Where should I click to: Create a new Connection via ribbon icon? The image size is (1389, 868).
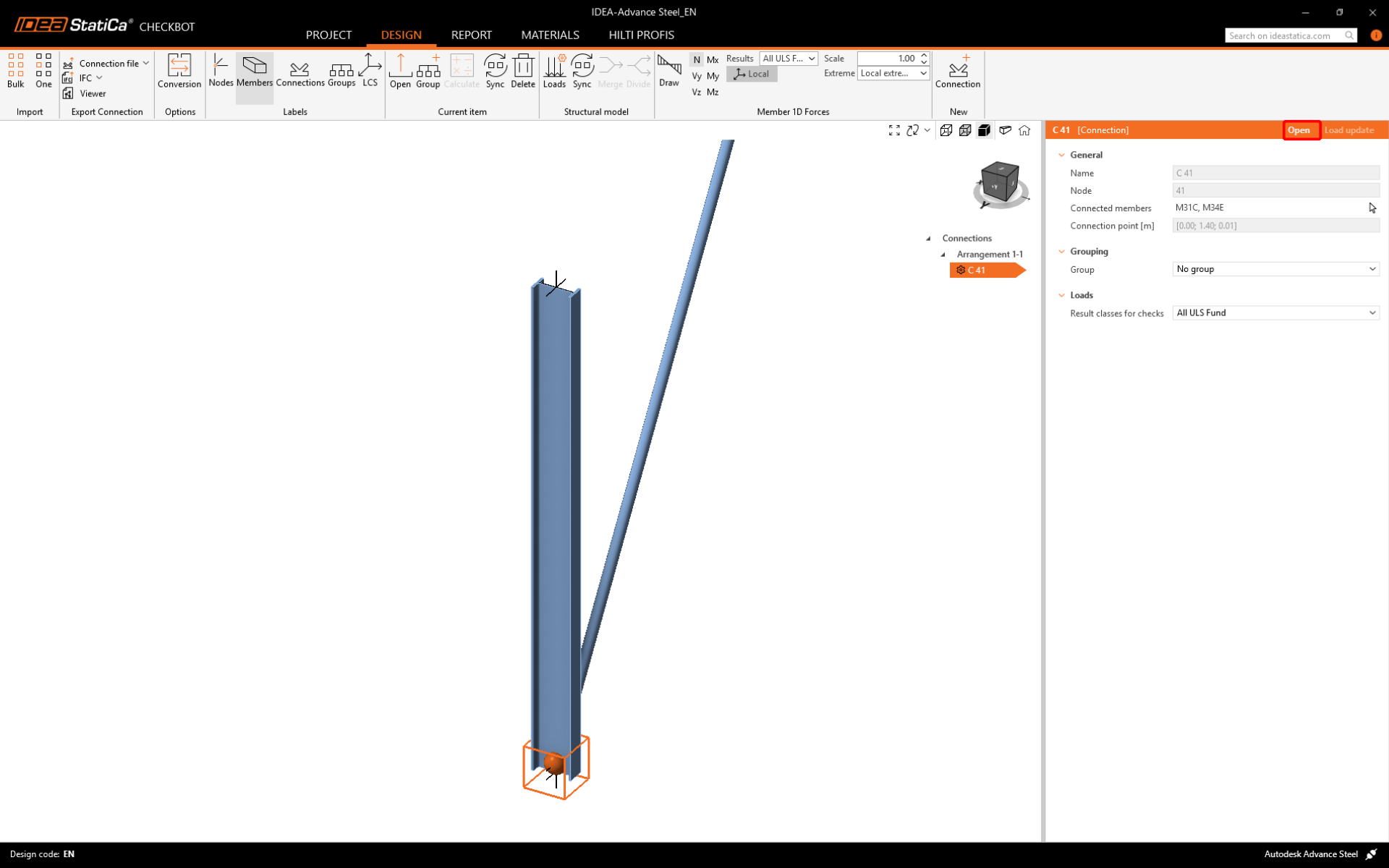(x=957, y=70)
